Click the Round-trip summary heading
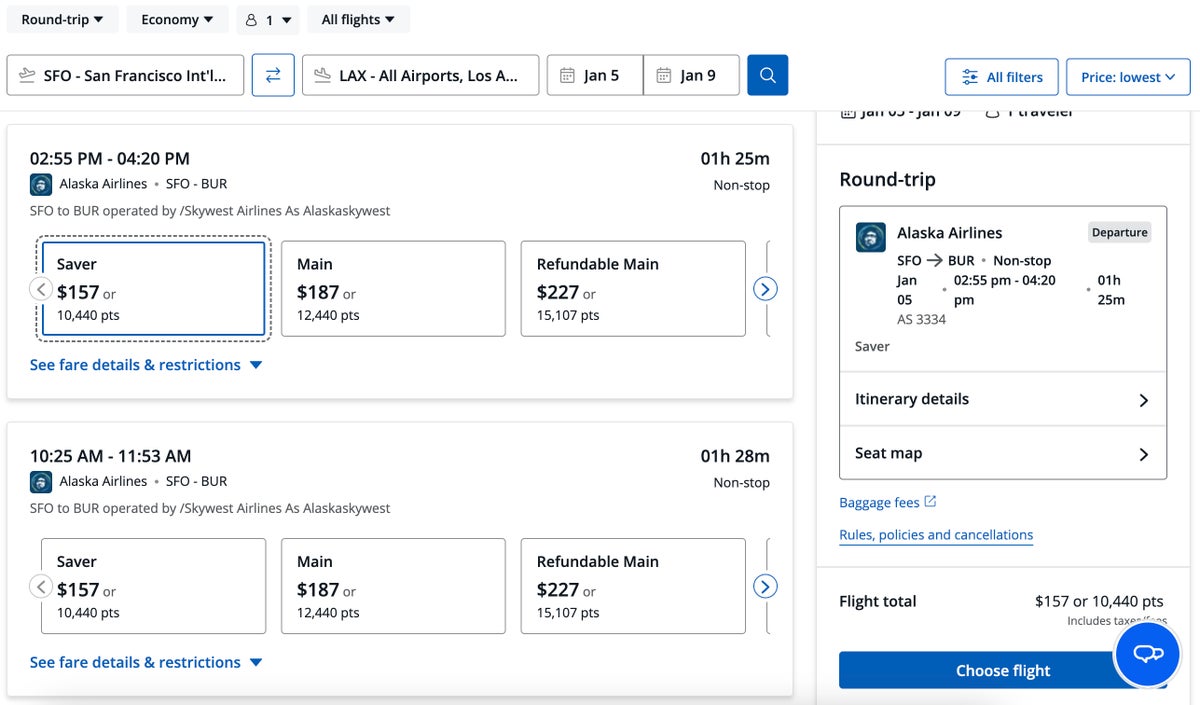 [x=887, y=180]
